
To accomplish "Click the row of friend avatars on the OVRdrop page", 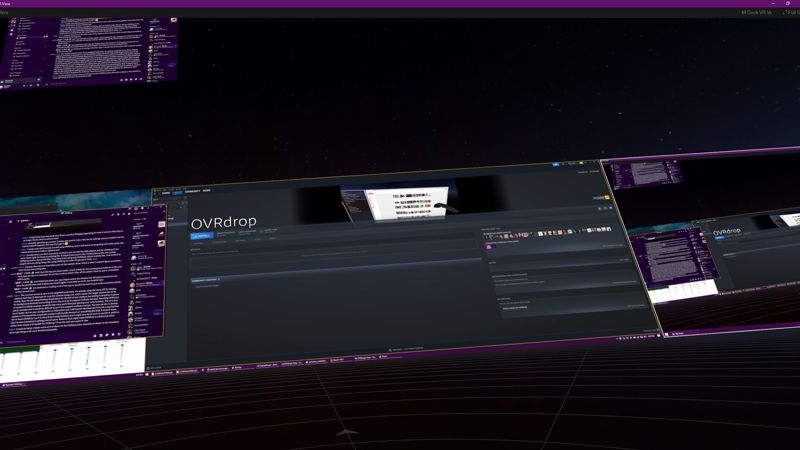I will (547, 233).
